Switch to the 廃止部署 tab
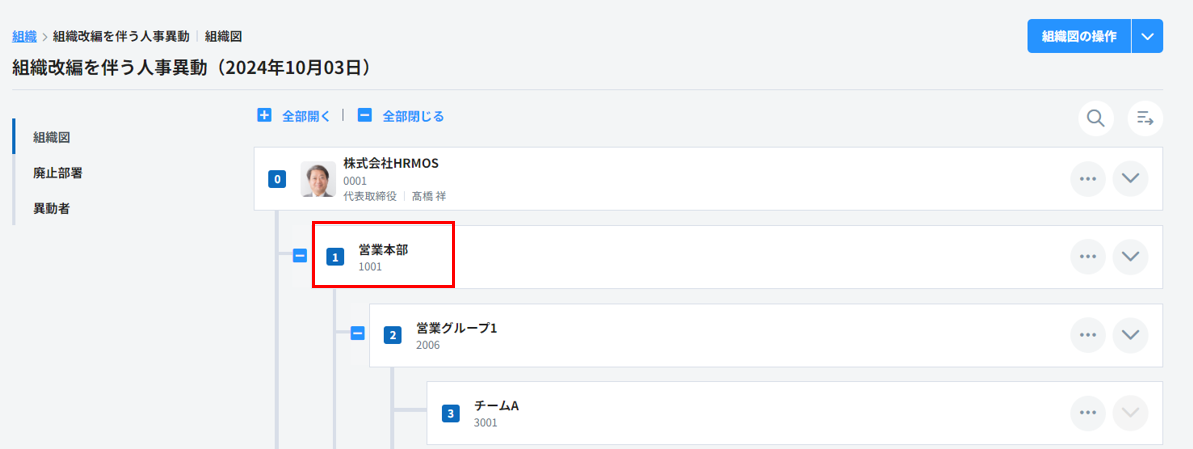Image resolution: width=1193 pixels, height=449 pixels. coord(57,173)
